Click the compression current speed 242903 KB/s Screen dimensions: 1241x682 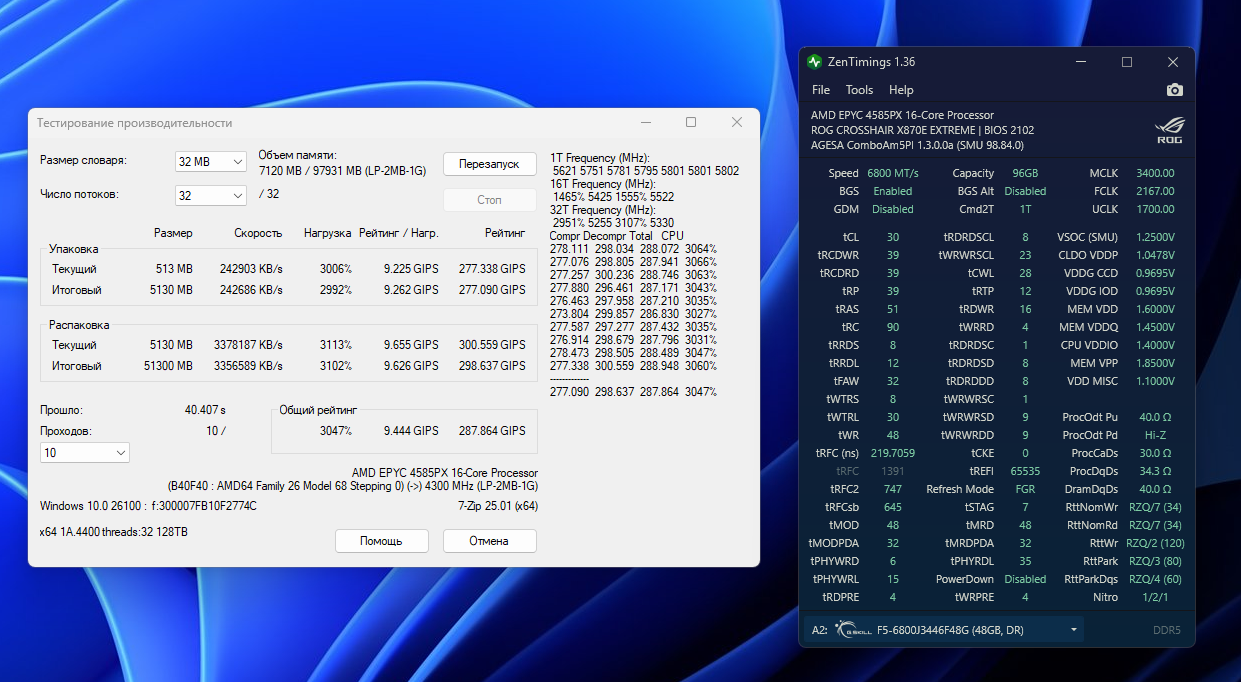(x=251, y=269)
